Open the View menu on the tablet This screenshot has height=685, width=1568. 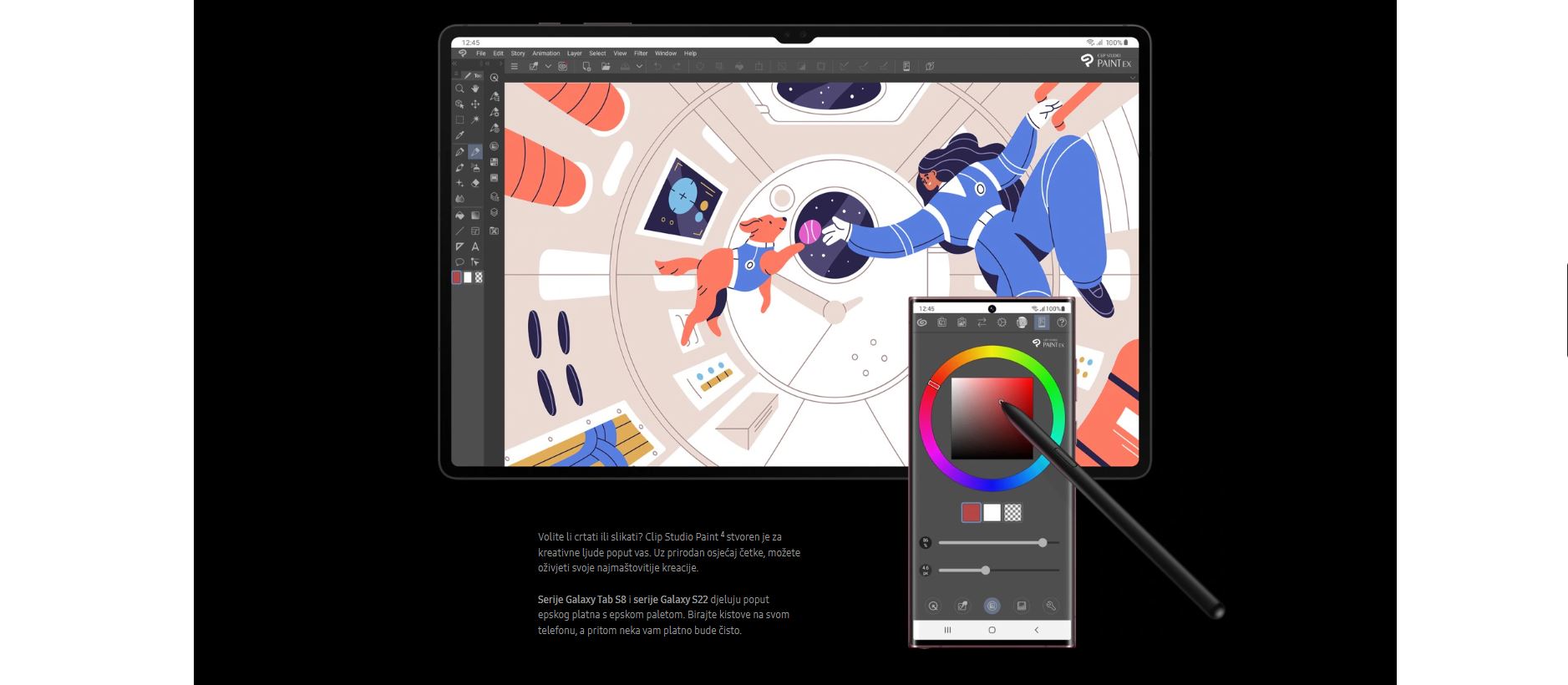point(620,53)
